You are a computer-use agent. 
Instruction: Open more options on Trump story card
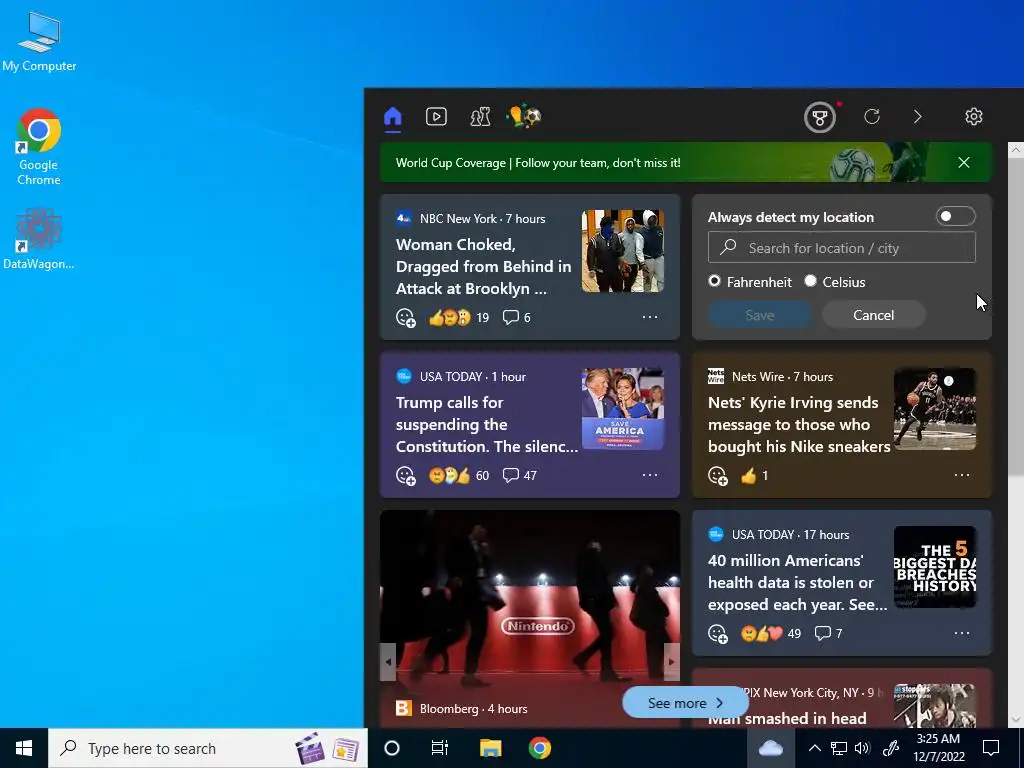[x=650, y=475]
